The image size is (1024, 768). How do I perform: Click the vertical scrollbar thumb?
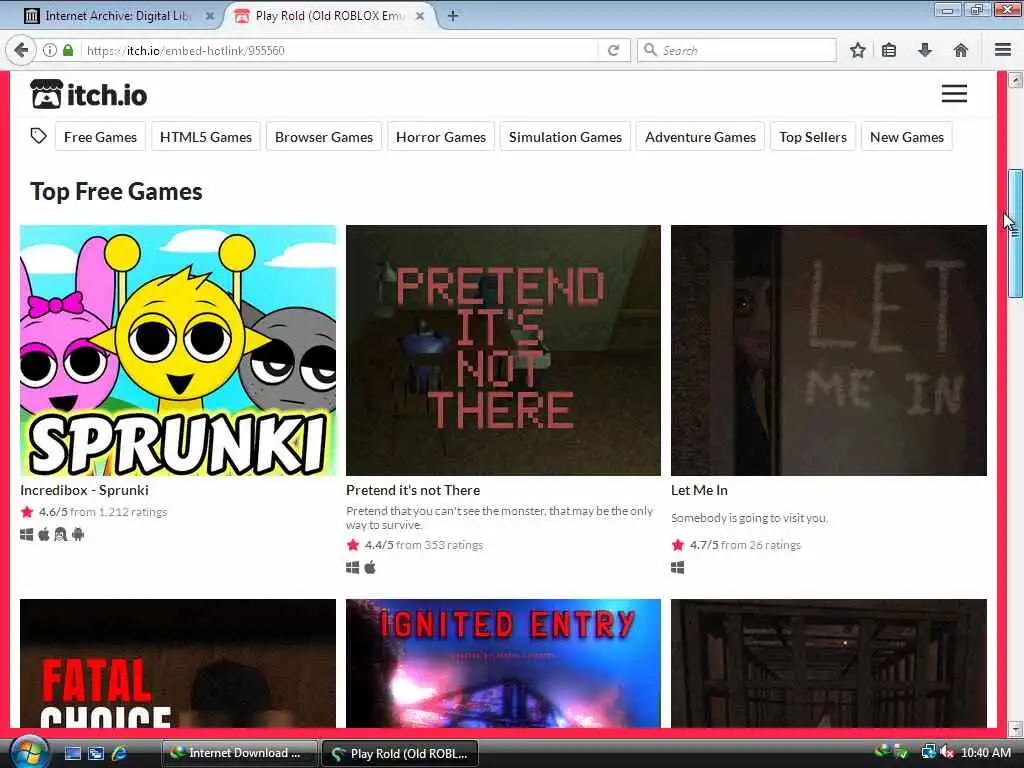point(1015,234)
